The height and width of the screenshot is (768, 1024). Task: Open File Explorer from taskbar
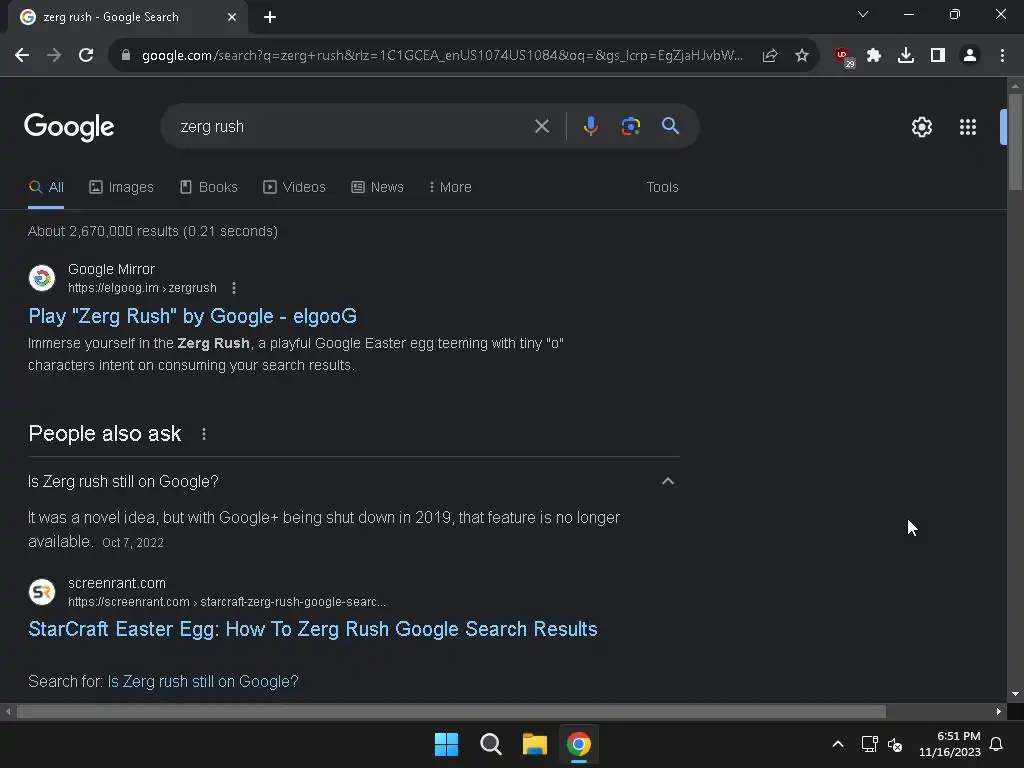click(x=535, y=744)
